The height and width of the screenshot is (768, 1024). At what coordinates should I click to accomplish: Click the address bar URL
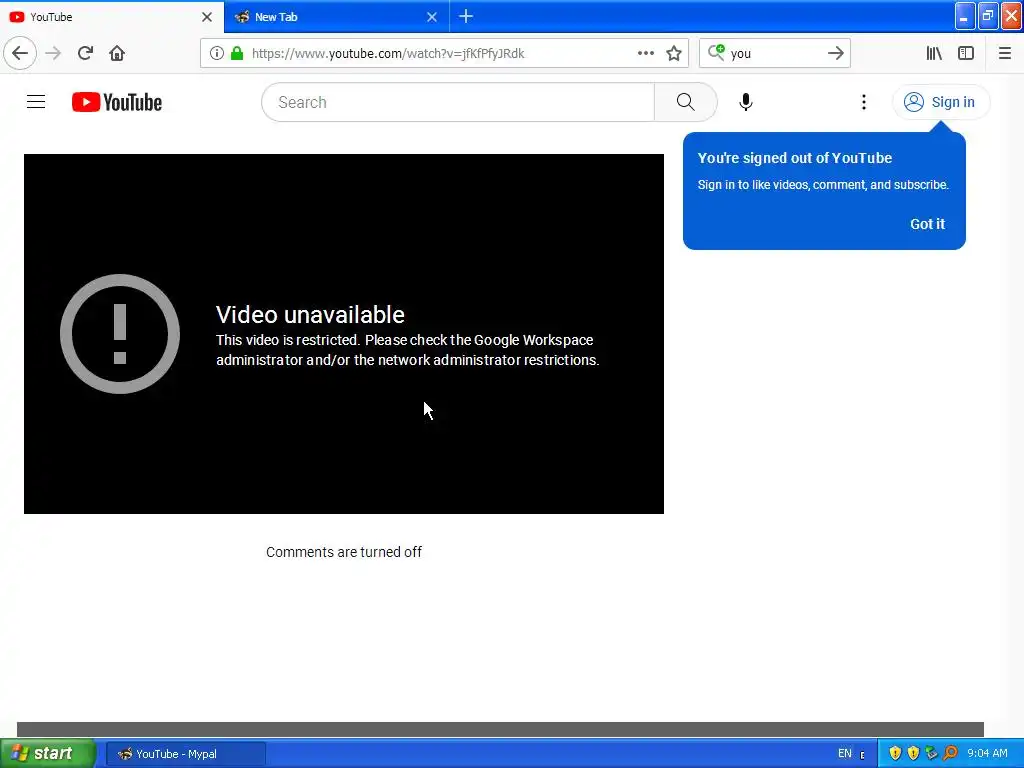tap(388, 54)
